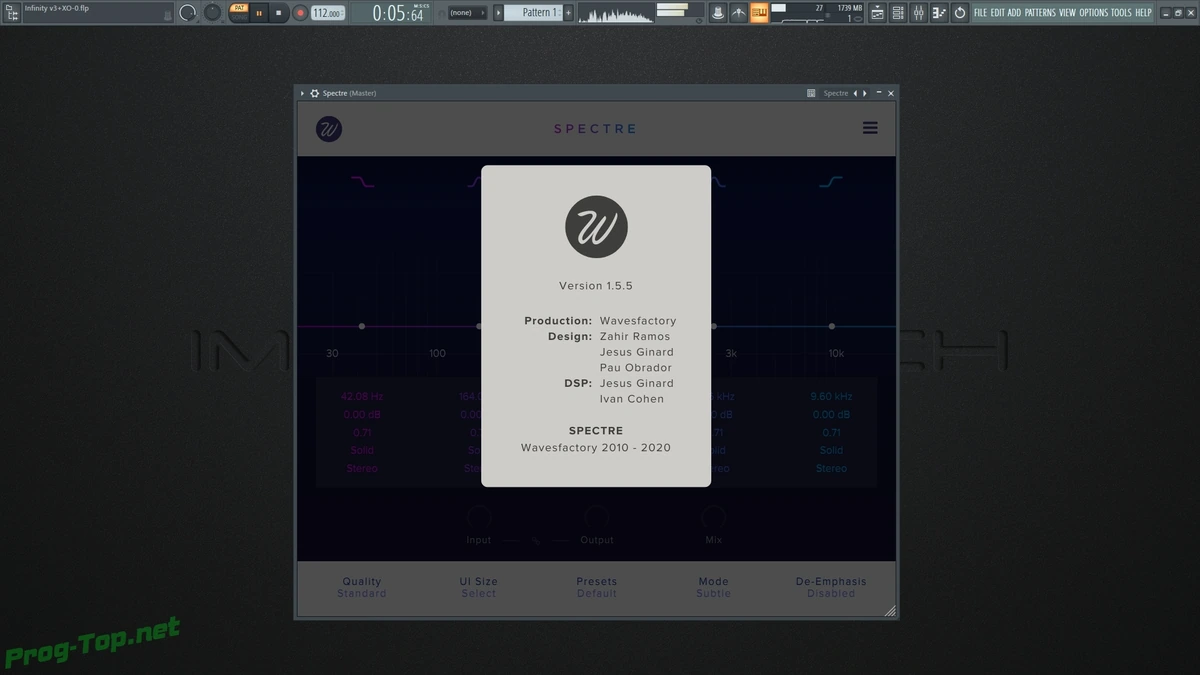Adjust the master volume knob
The width and height of the screenshot is (1200, 675).
(188, 13)
